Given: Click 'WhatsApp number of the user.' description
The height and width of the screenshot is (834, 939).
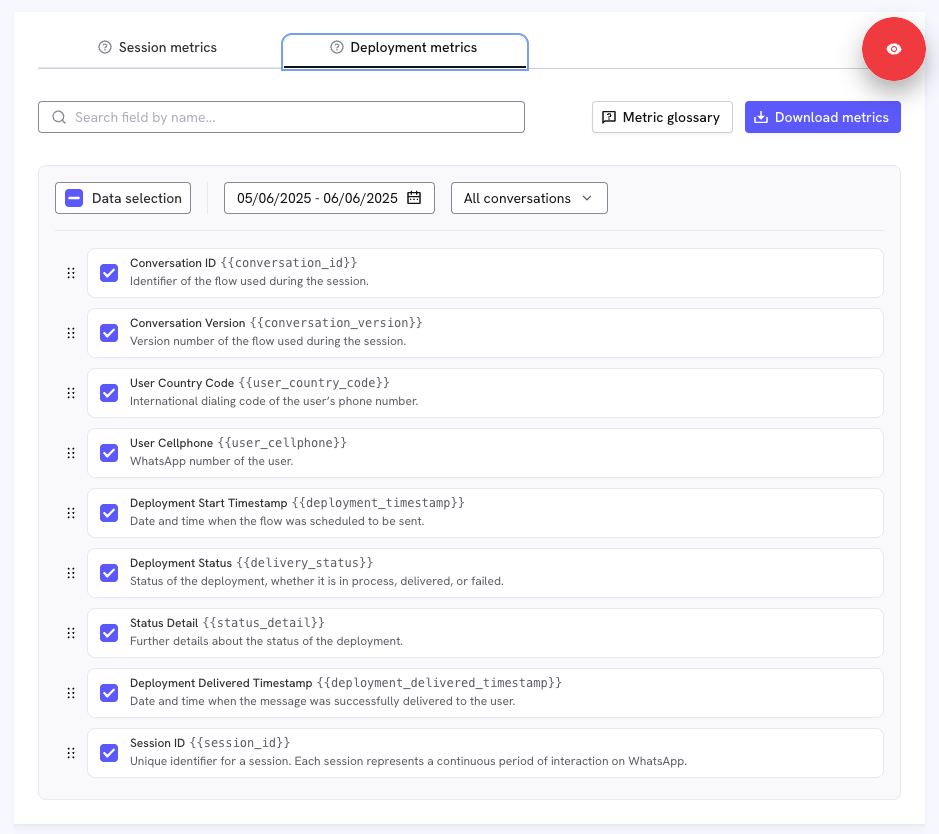Looking at the screenshot, I should (x=211, y=461).
